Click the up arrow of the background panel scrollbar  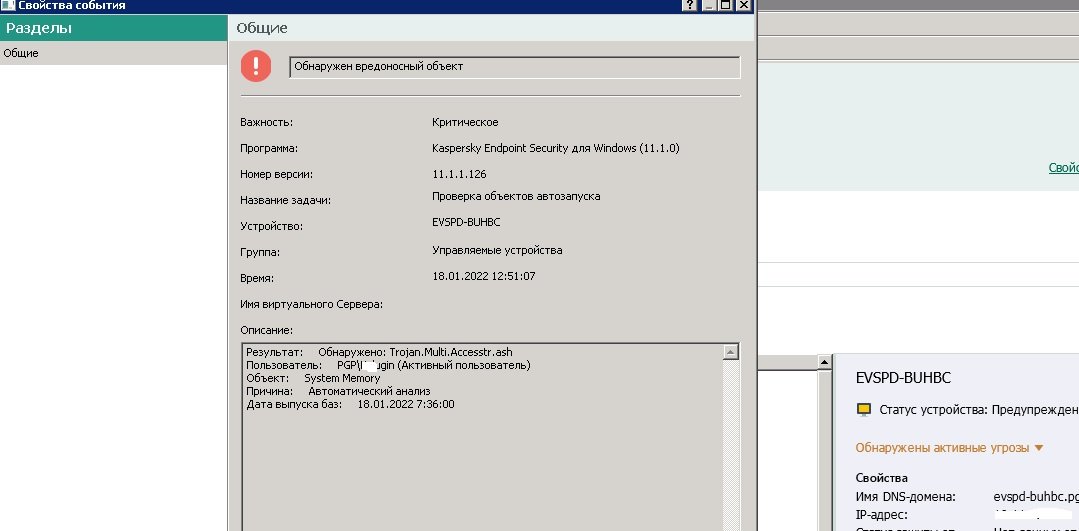[824, 362]
